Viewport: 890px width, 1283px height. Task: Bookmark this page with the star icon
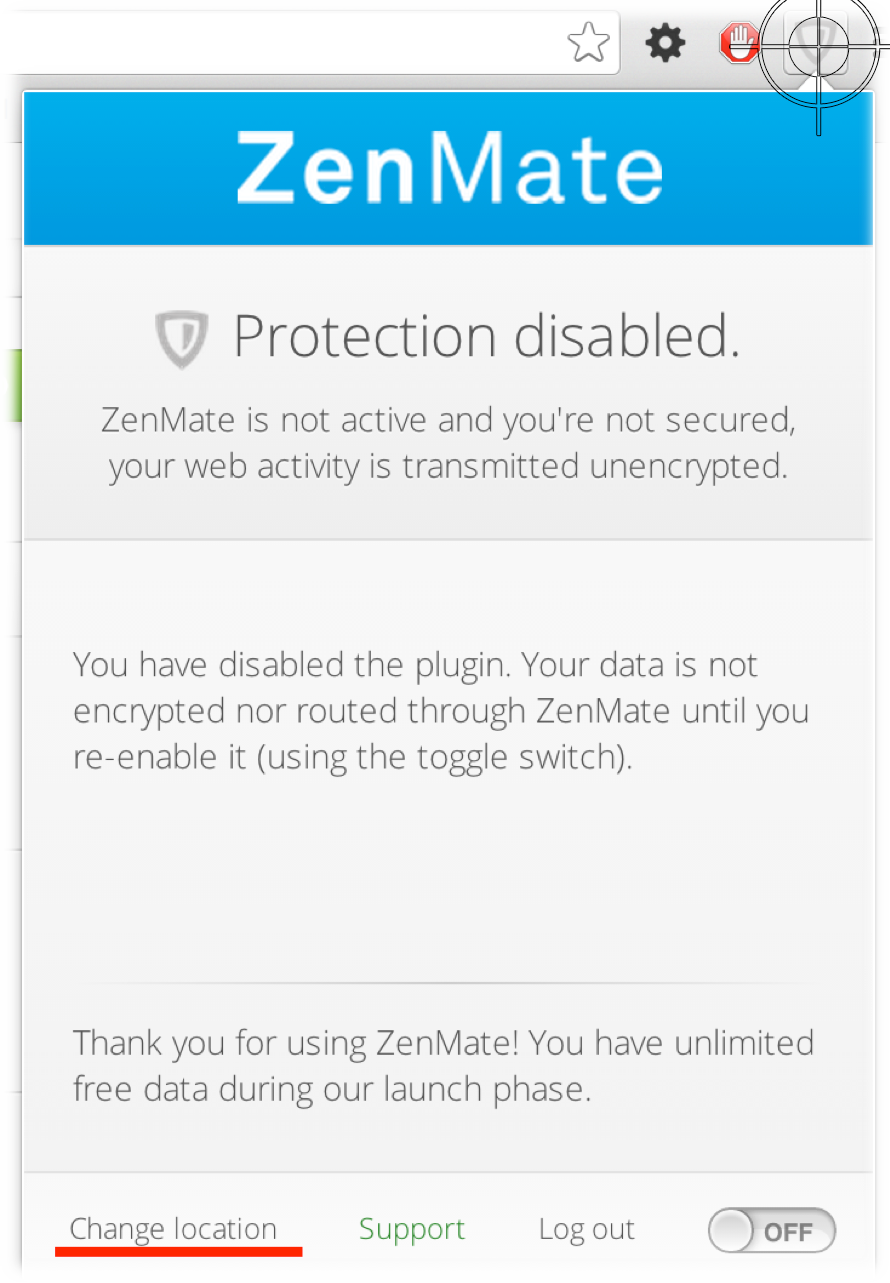click(x=588, y=43)
